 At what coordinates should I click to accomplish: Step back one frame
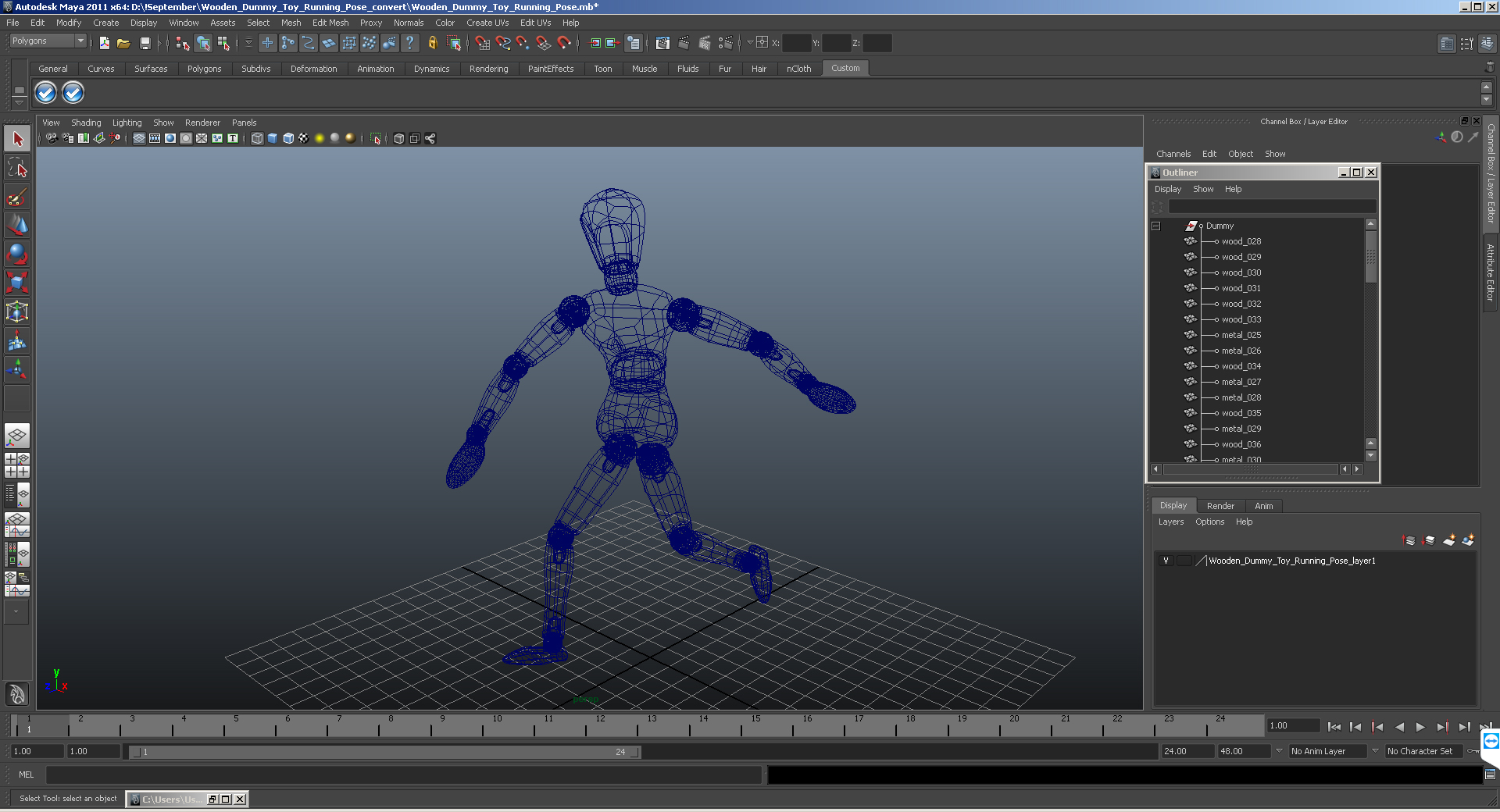coord(1355,727)
